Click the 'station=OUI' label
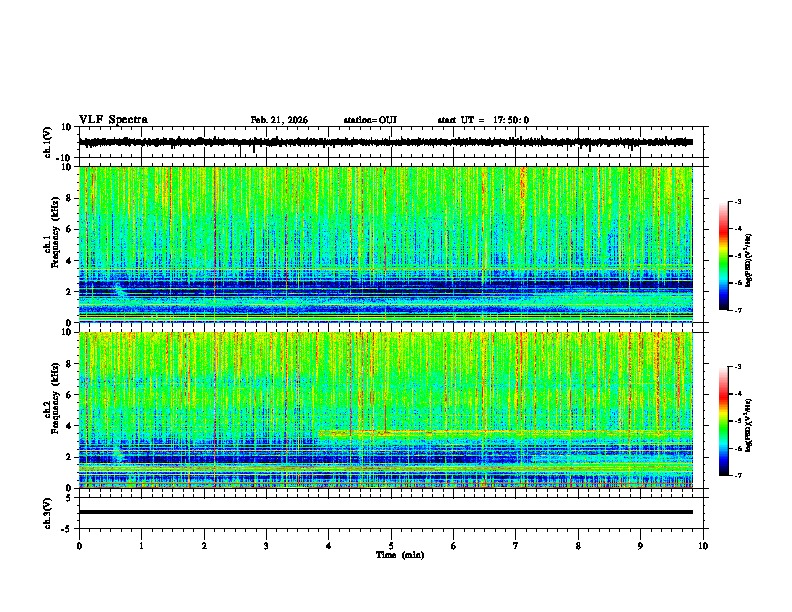Screen dimensions: 792x612 pyautogui.click(x=370, y=120)
